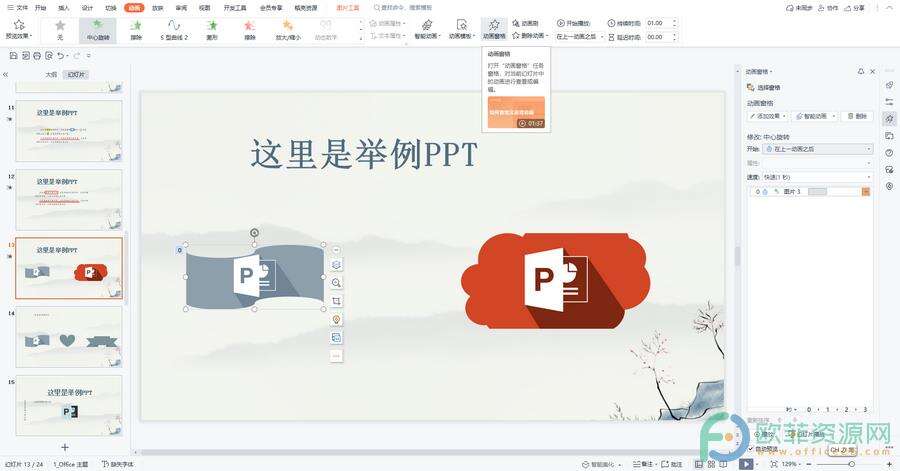The height and width of the screenshot is (471, 900).
Task: Choose the S 型曲线 2 motion path effect
Action: (174, 30)
